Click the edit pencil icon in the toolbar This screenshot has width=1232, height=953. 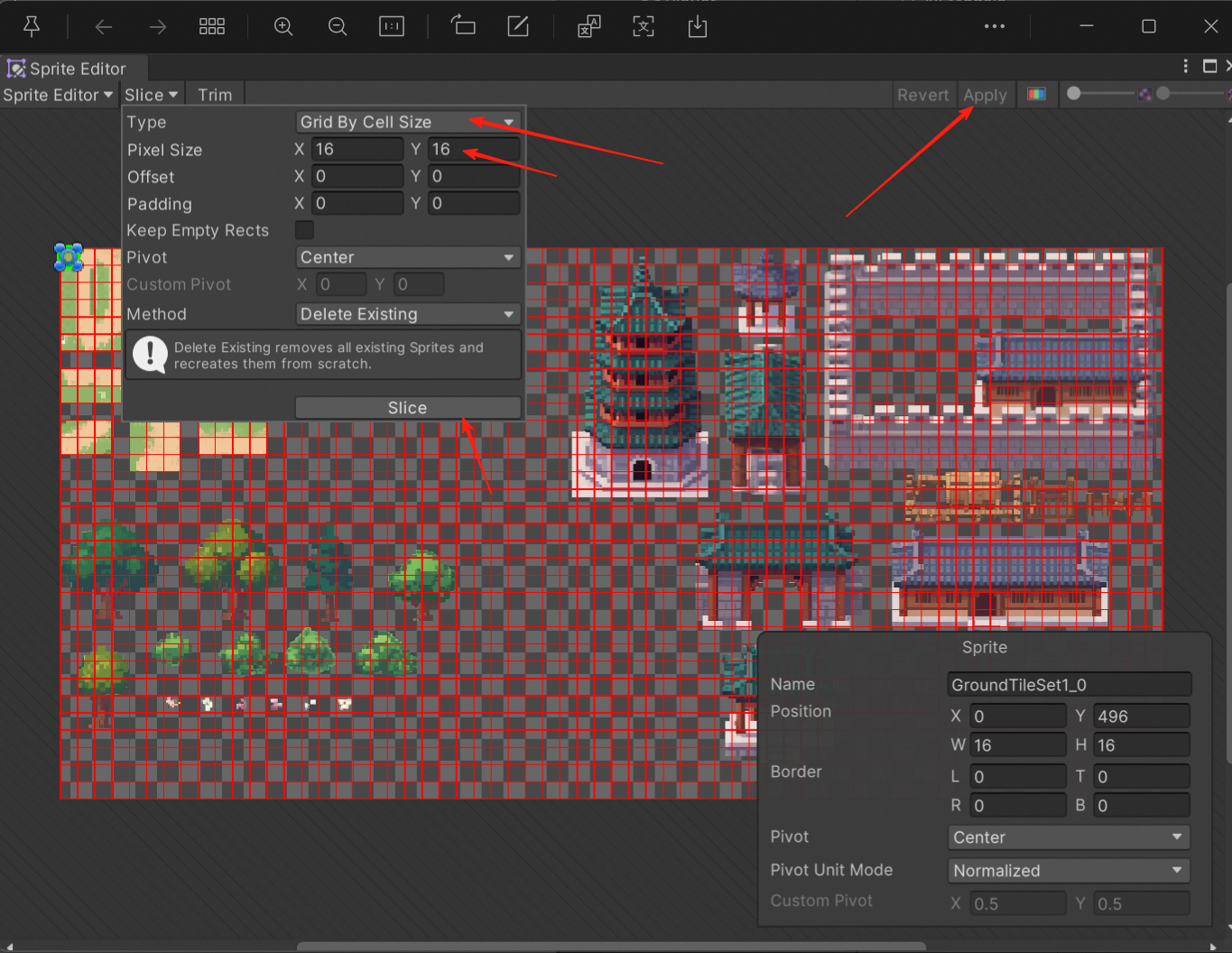518,26
